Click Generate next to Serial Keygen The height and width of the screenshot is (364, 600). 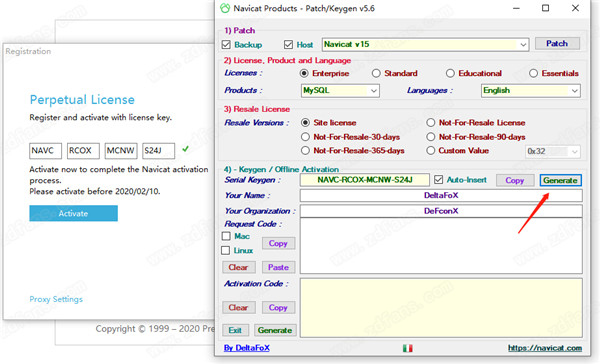click(x=561, y=180)
